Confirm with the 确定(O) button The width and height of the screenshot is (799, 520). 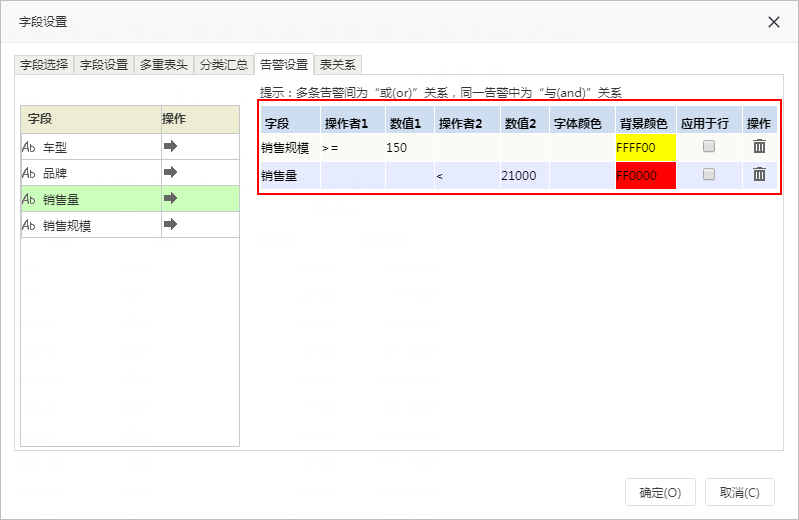660,492
